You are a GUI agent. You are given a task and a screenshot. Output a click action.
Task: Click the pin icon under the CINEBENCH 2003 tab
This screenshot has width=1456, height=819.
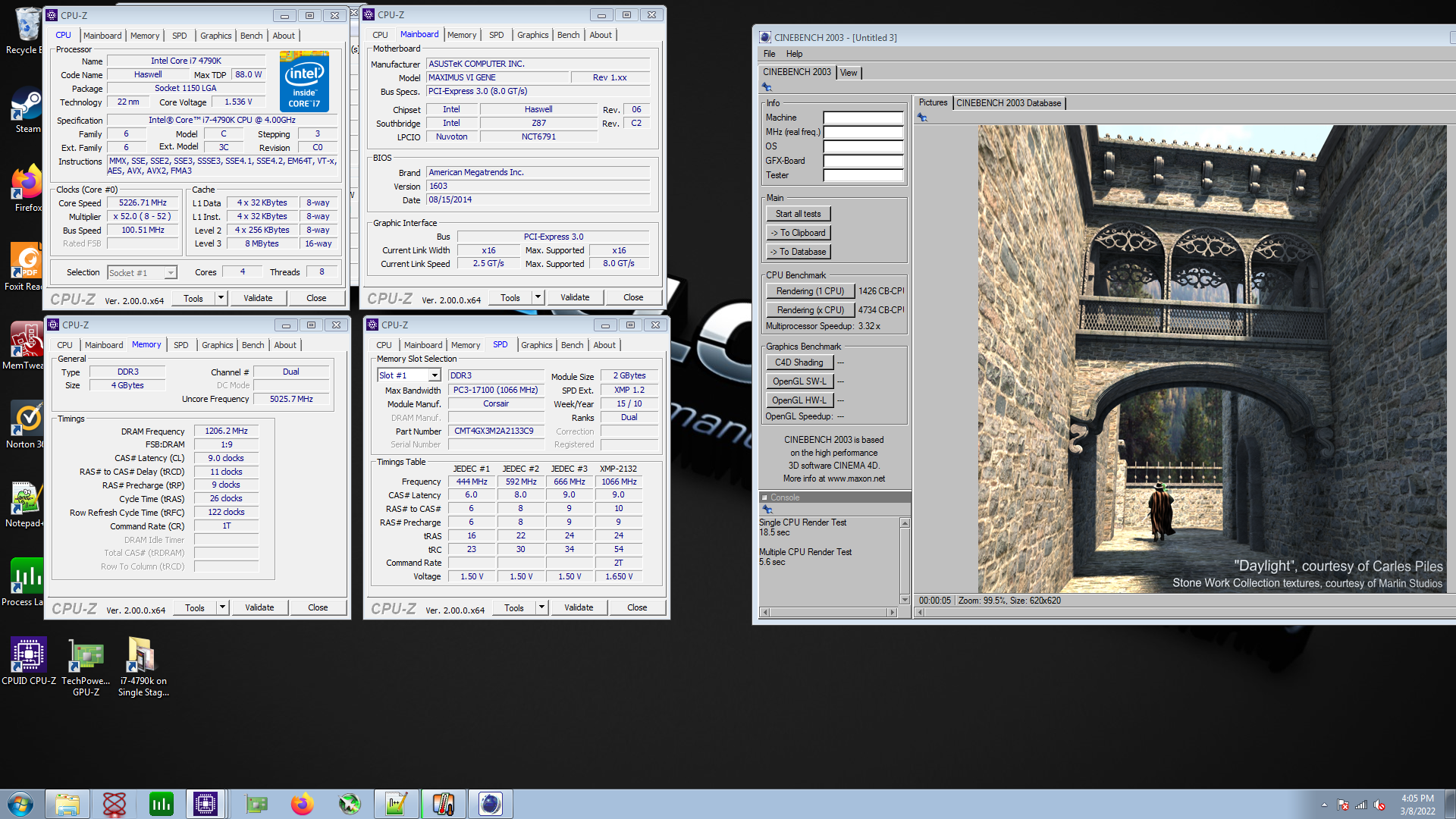pos(767,87)
